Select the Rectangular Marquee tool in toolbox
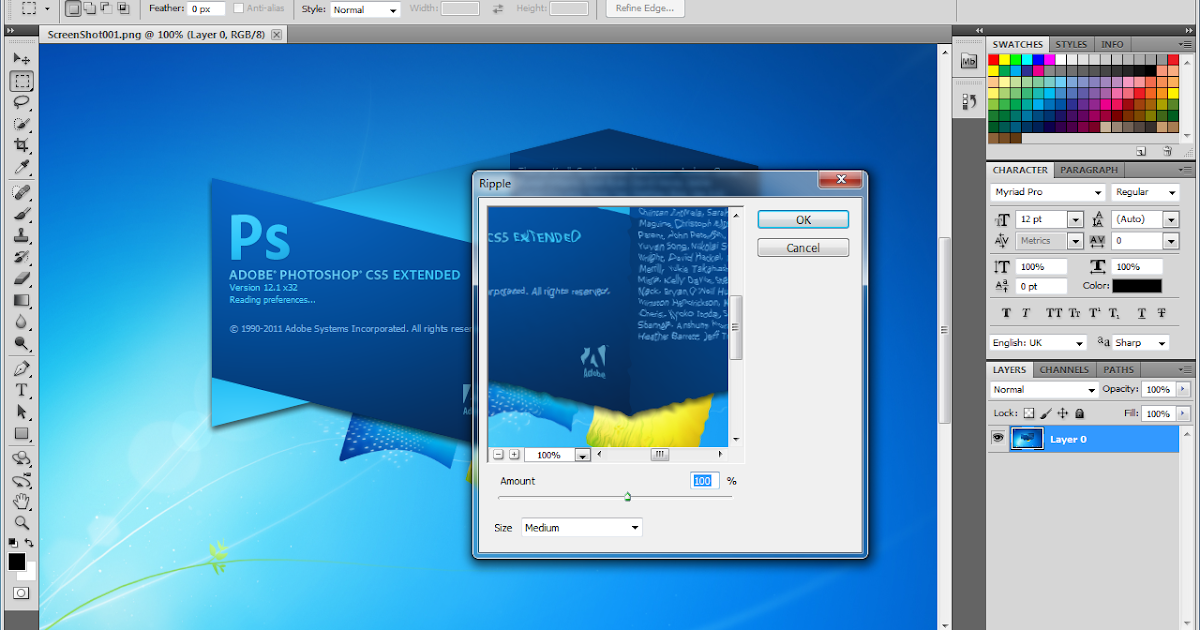 (x=21, y=81)
